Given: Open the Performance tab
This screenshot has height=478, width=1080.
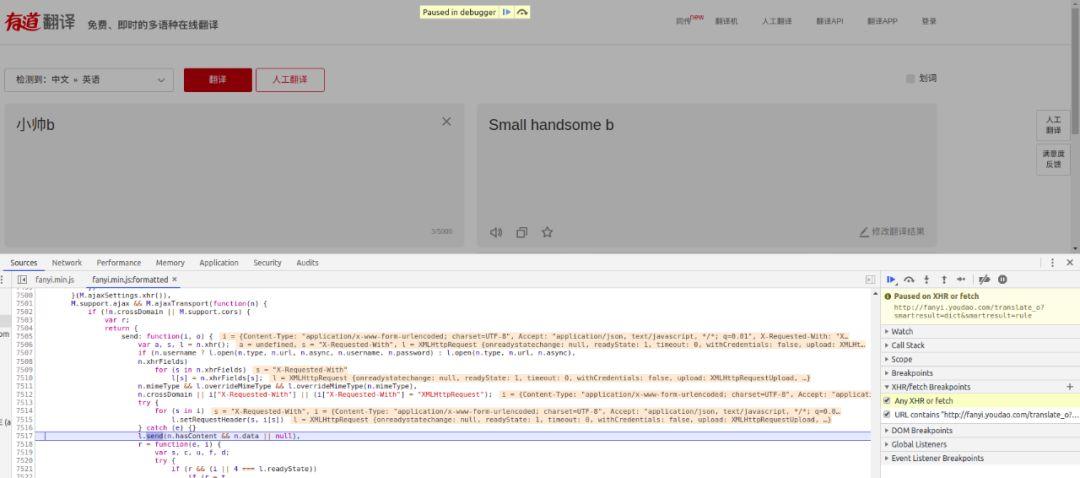Looking at the screenshot, I should (x=118, y=263).
